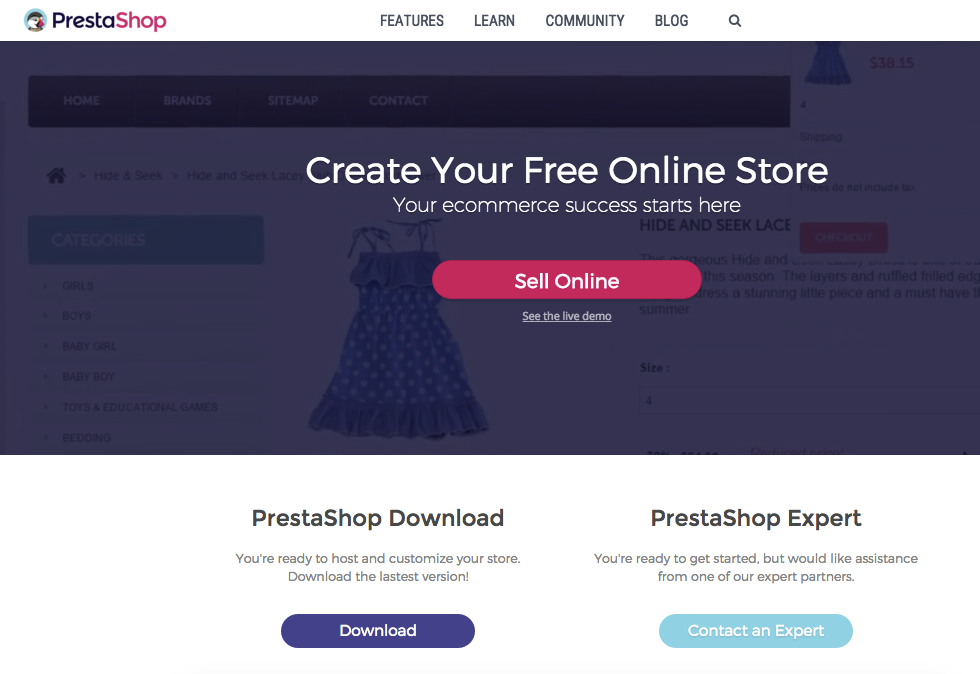Open the search magnifier icon
Screen dimensions: 980x674
point(735,21)
